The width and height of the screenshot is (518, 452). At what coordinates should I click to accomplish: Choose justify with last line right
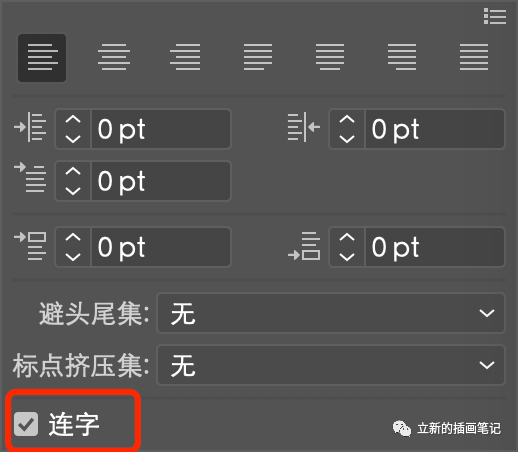coord(402,57)
